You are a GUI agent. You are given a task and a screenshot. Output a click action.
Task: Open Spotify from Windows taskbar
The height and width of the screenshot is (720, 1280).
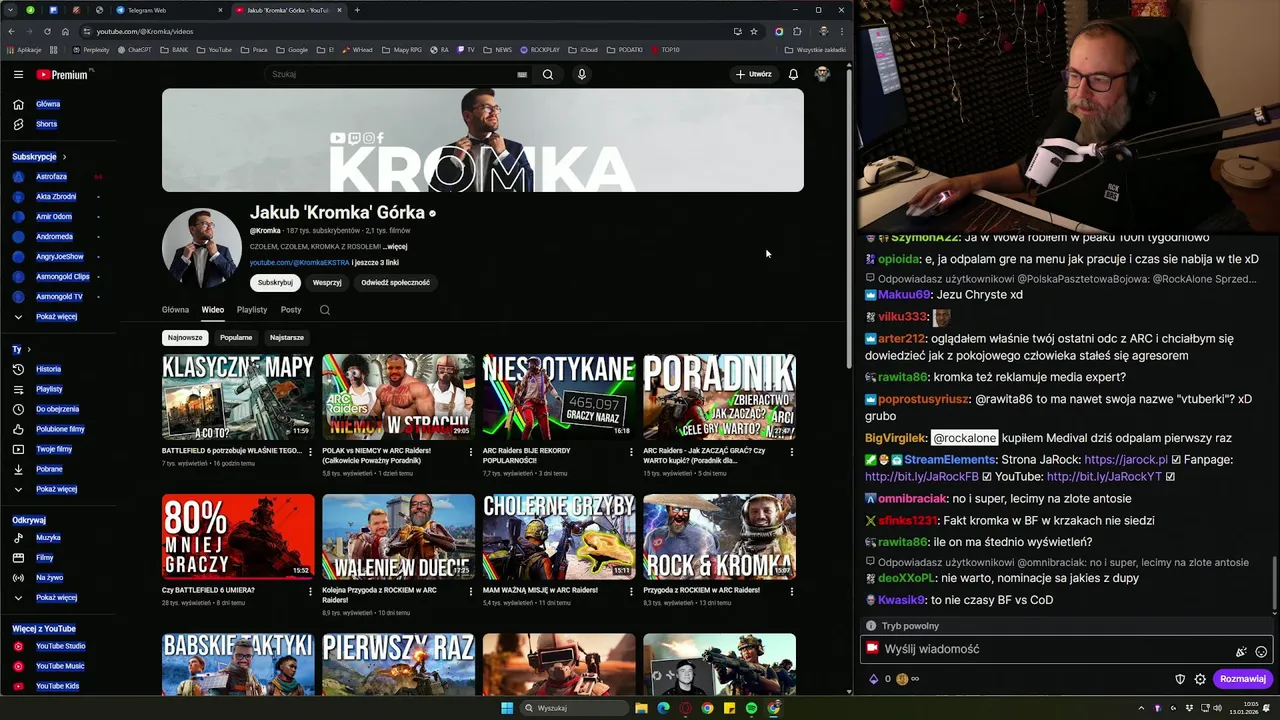(751, 708)
